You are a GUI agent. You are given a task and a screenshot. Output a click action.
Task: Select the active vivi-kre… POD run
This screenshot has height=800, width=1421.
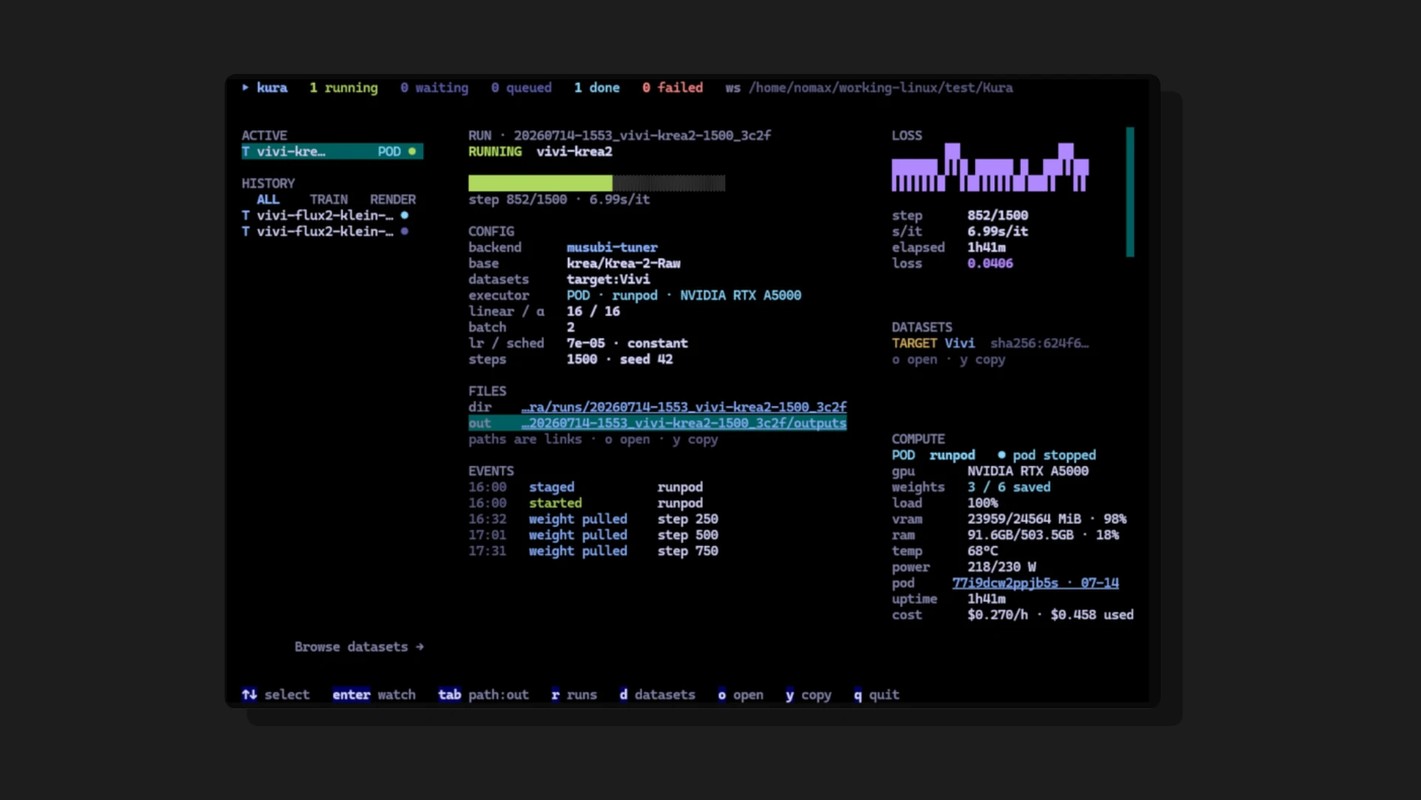332,152
